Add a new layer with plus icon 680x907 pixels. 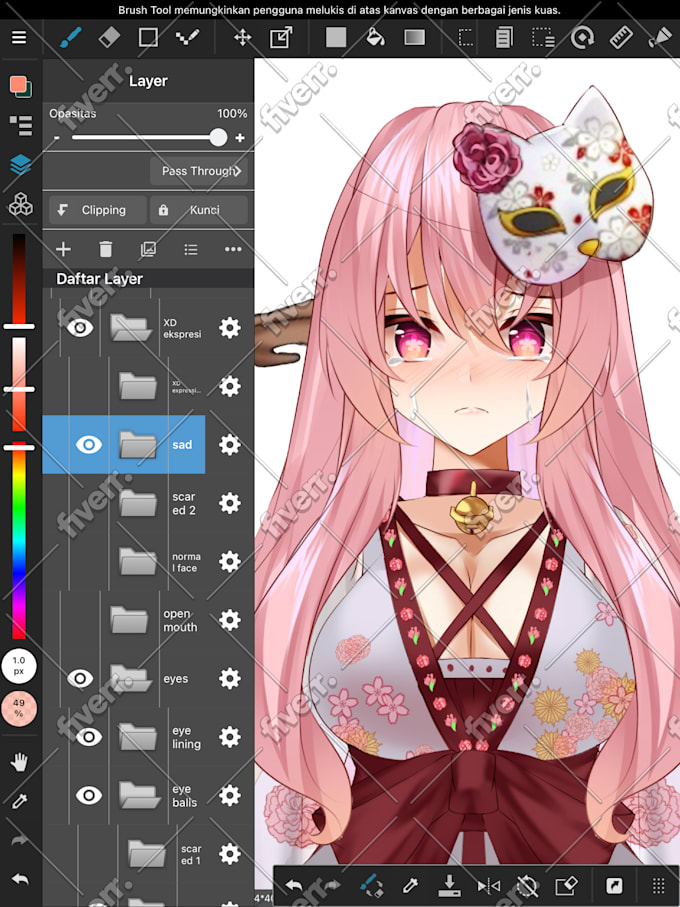click(x=63, y=249)
